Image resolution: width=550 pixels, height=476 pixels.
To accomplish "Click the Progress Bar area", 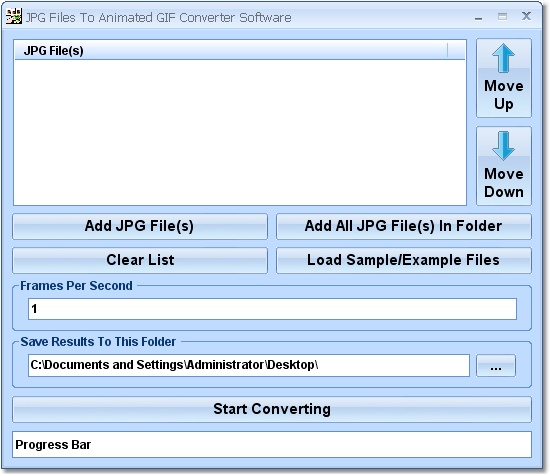I will tap(272, 444).
